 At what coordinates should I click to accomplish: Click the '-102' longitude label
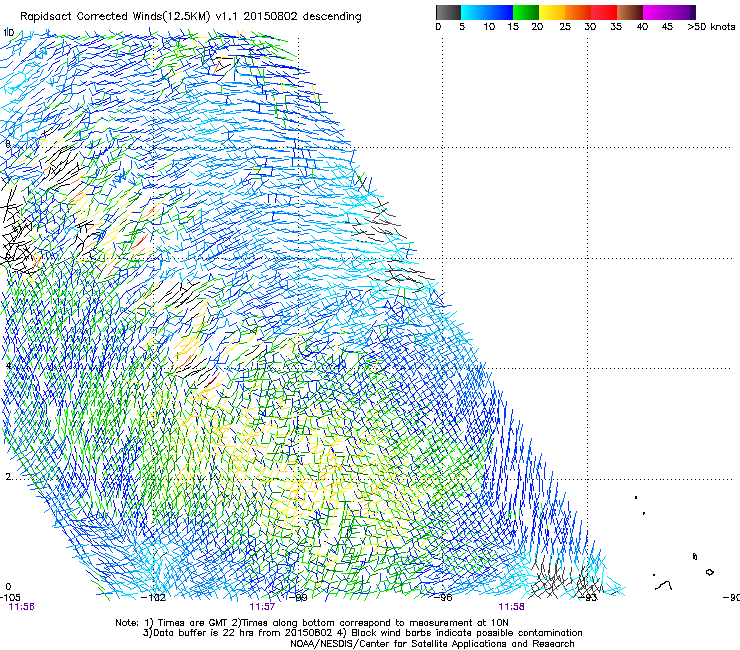tap(154, 598)
